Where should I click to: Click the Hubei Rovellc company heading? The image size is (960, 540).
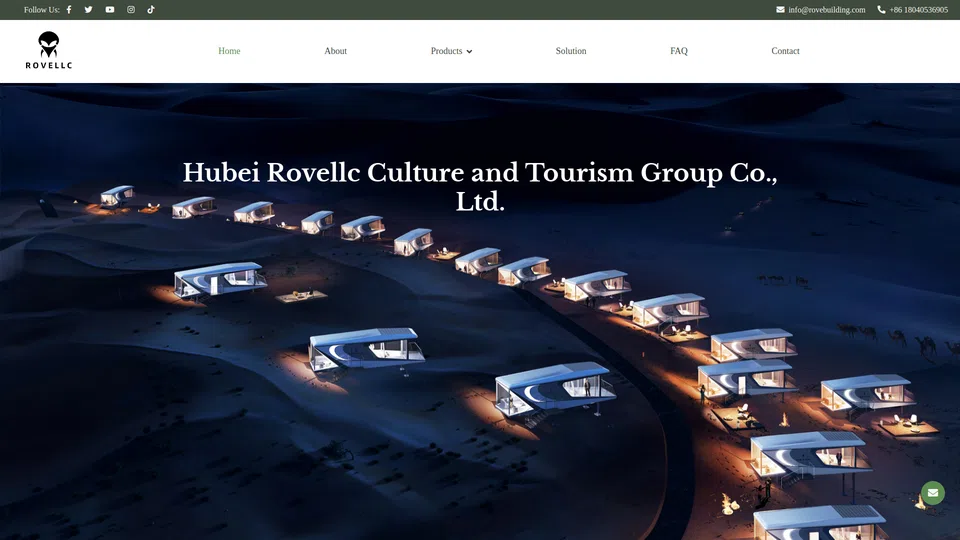click(480, 187)
